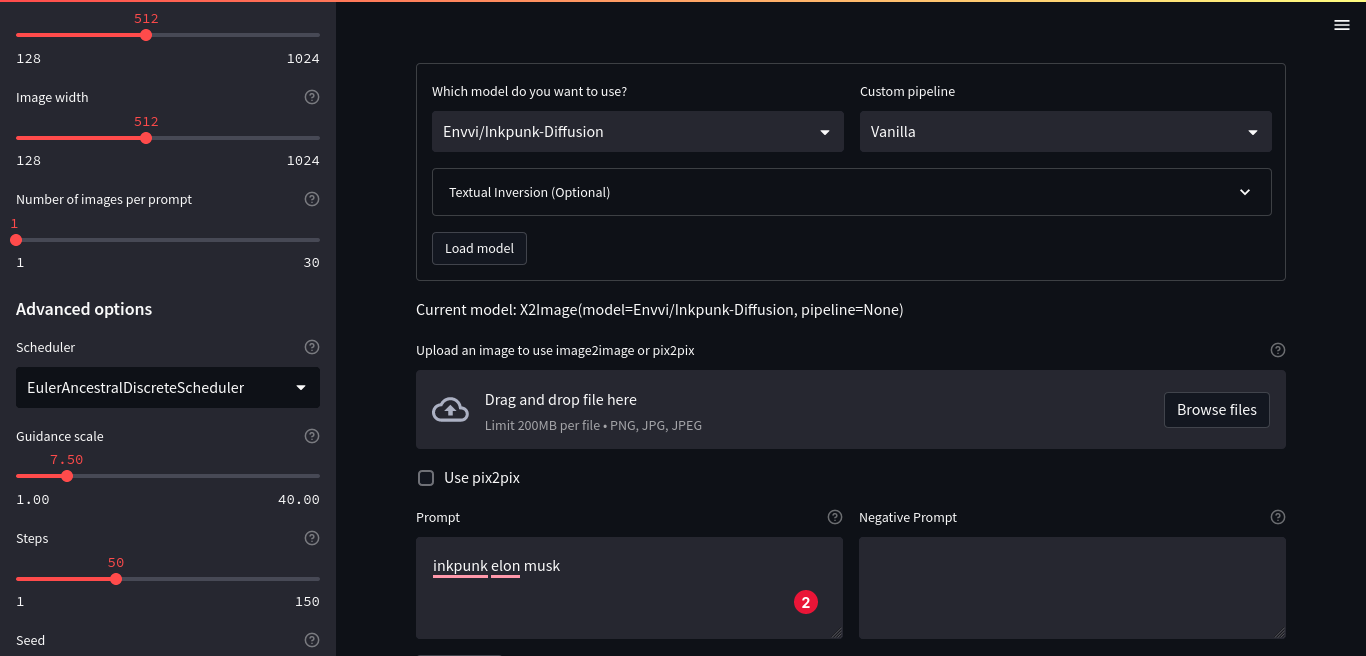This screenshot has width=1366, height=656.
Task: Click 'Which model do you want to use?' label
Action: [530, 91]
